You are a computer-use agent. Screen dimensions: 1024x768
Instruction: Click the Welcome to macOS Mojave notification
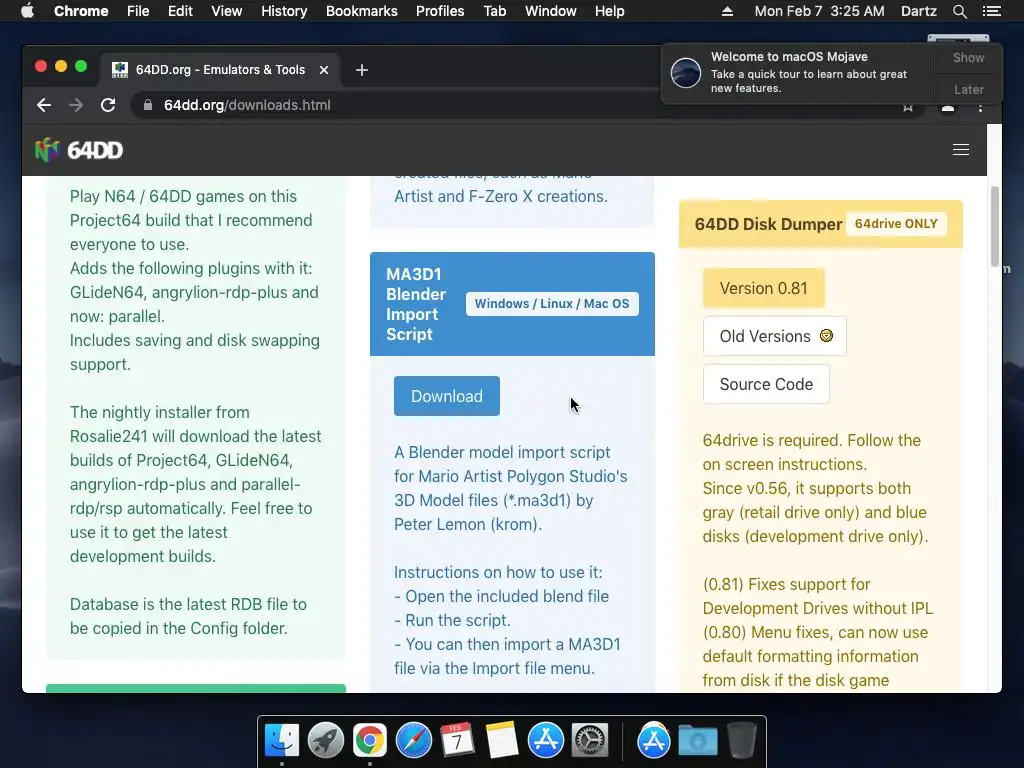(x=797, y=72)
